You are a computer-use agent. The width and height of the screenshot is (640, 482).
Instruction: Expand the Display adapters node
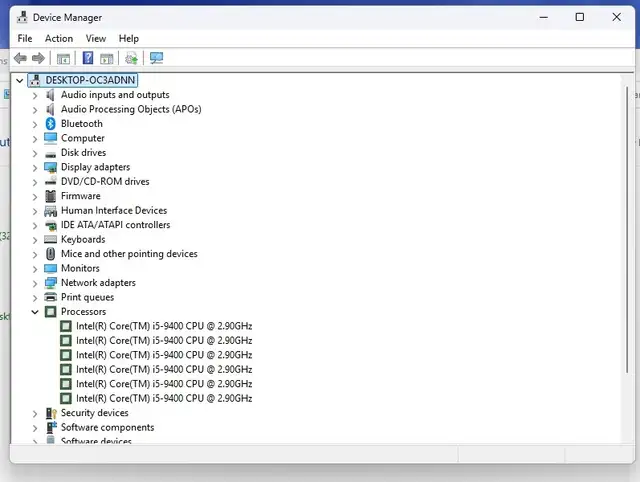pos(35,167)
